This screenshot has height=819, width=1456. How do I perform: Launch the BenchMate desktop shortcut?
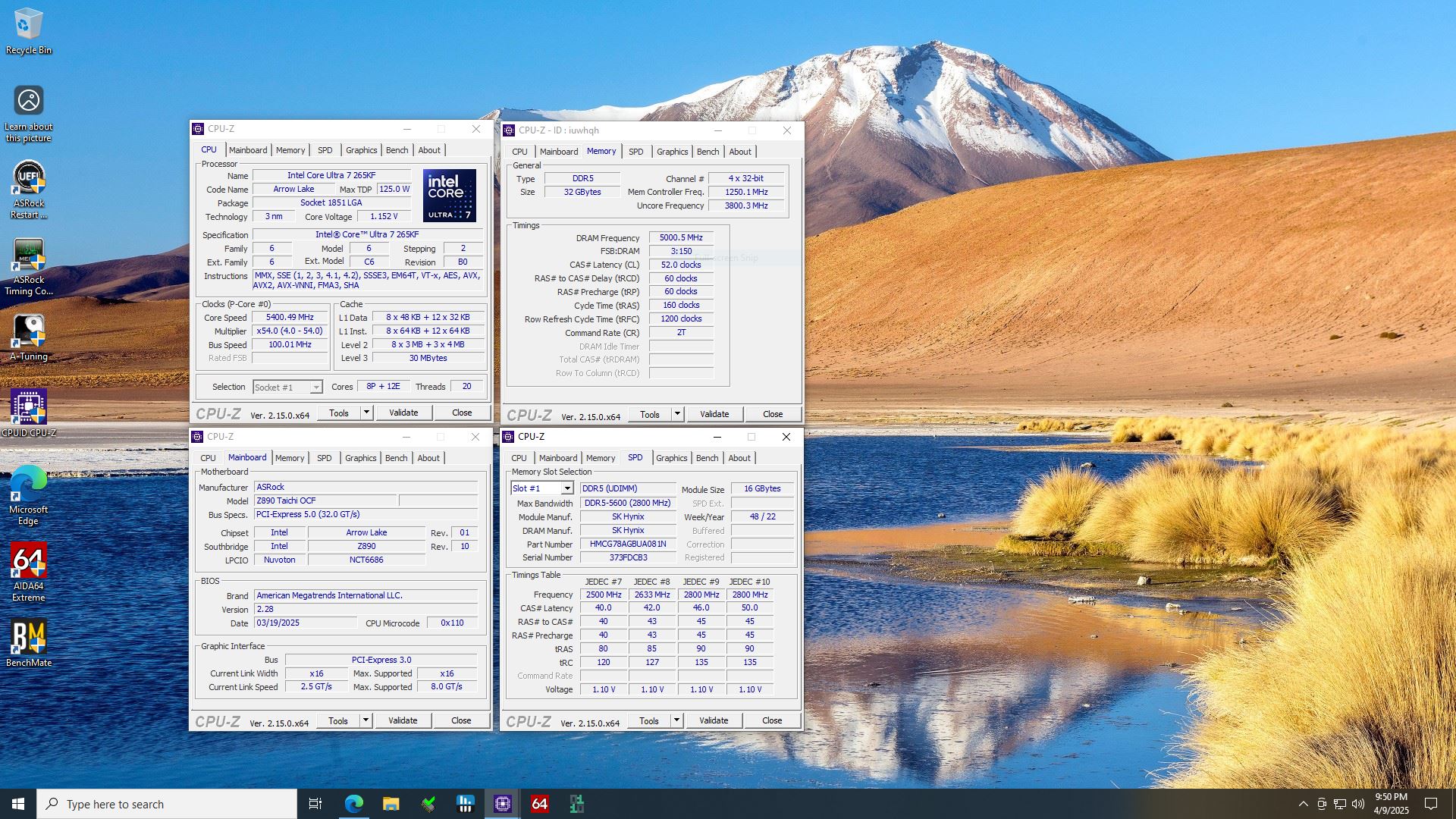coord(29,644)
